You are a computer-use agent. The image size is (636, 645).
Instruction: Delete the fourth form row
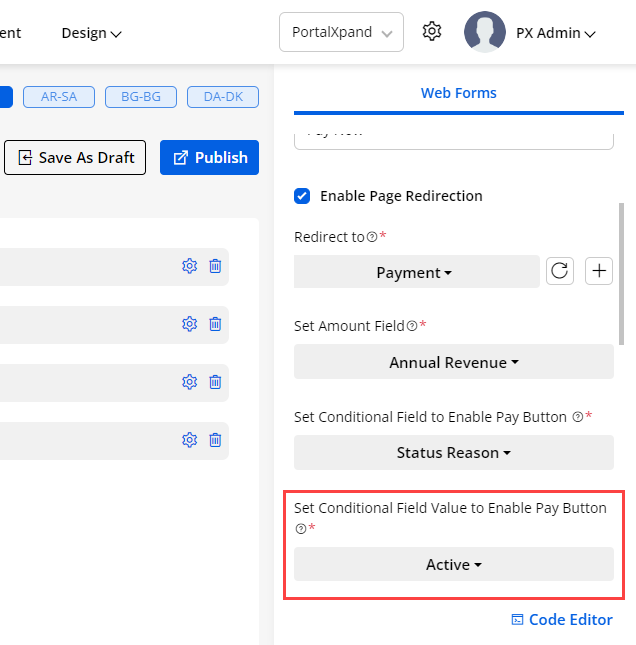[x=215, y=440]
